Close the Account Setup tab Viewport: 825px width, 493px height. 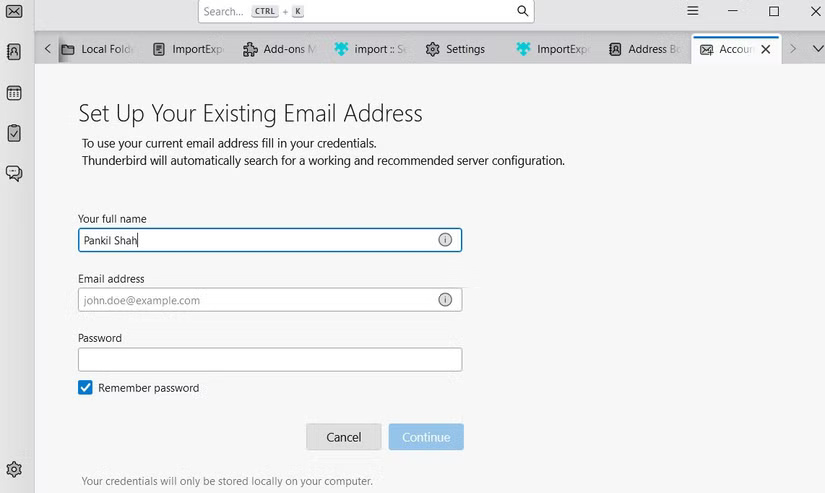click(x=766, y=49)
